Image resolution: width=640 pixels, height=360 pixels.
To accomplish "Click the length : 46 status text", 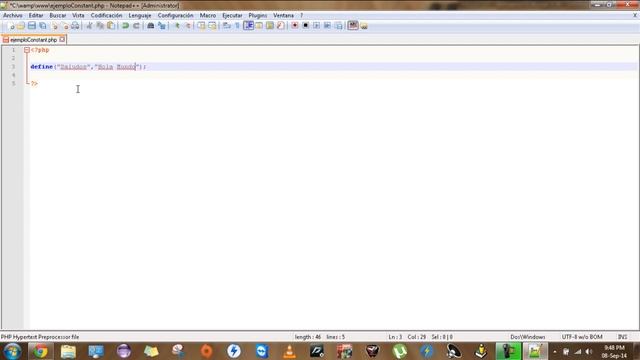I will coord(307,337).
